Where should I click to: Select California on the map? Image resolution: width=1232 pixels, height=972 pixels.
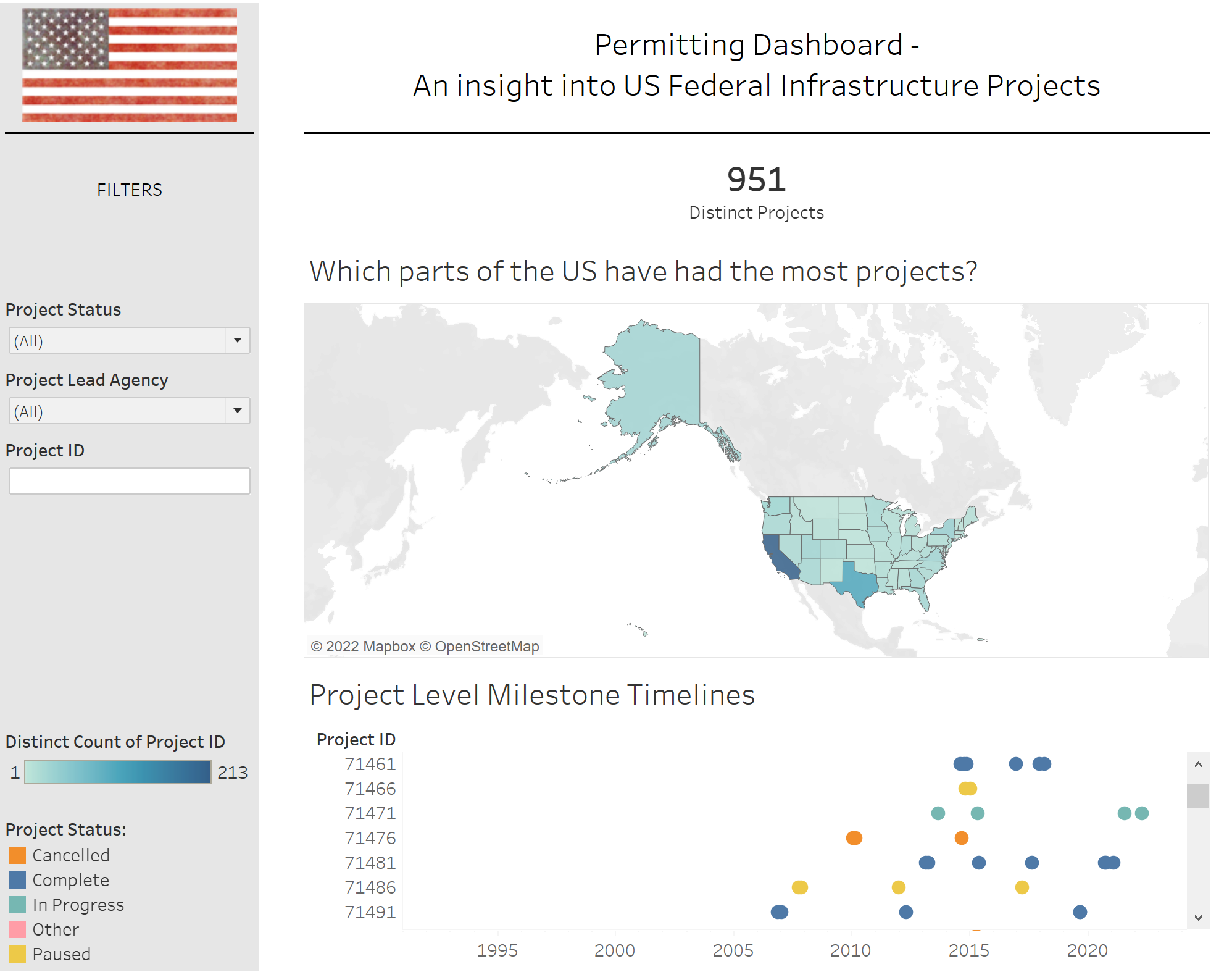[779, 557]
